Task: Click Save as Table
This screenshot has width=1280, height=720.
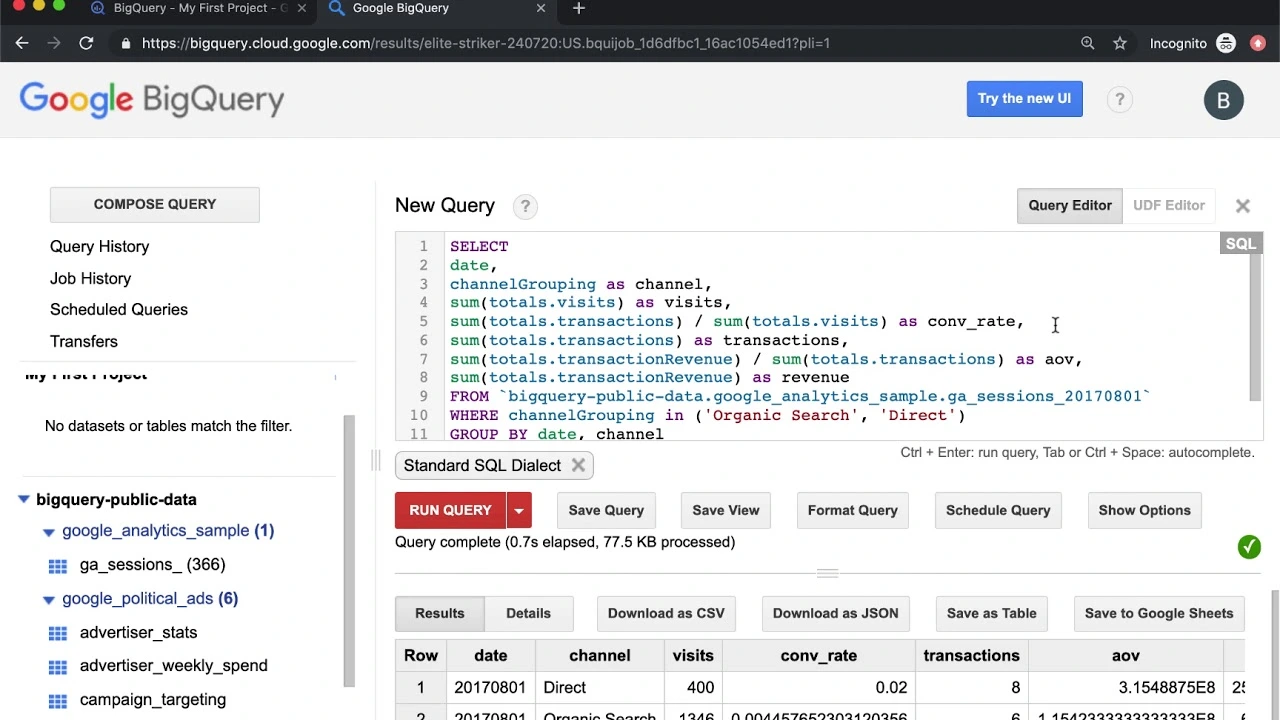Action: click(x=992, y=613)
